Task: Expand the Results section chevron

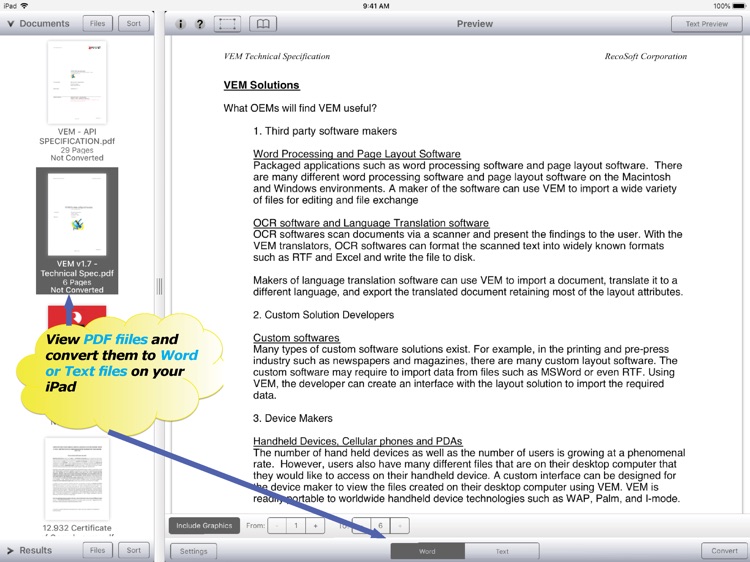Action: pos(10,551)
